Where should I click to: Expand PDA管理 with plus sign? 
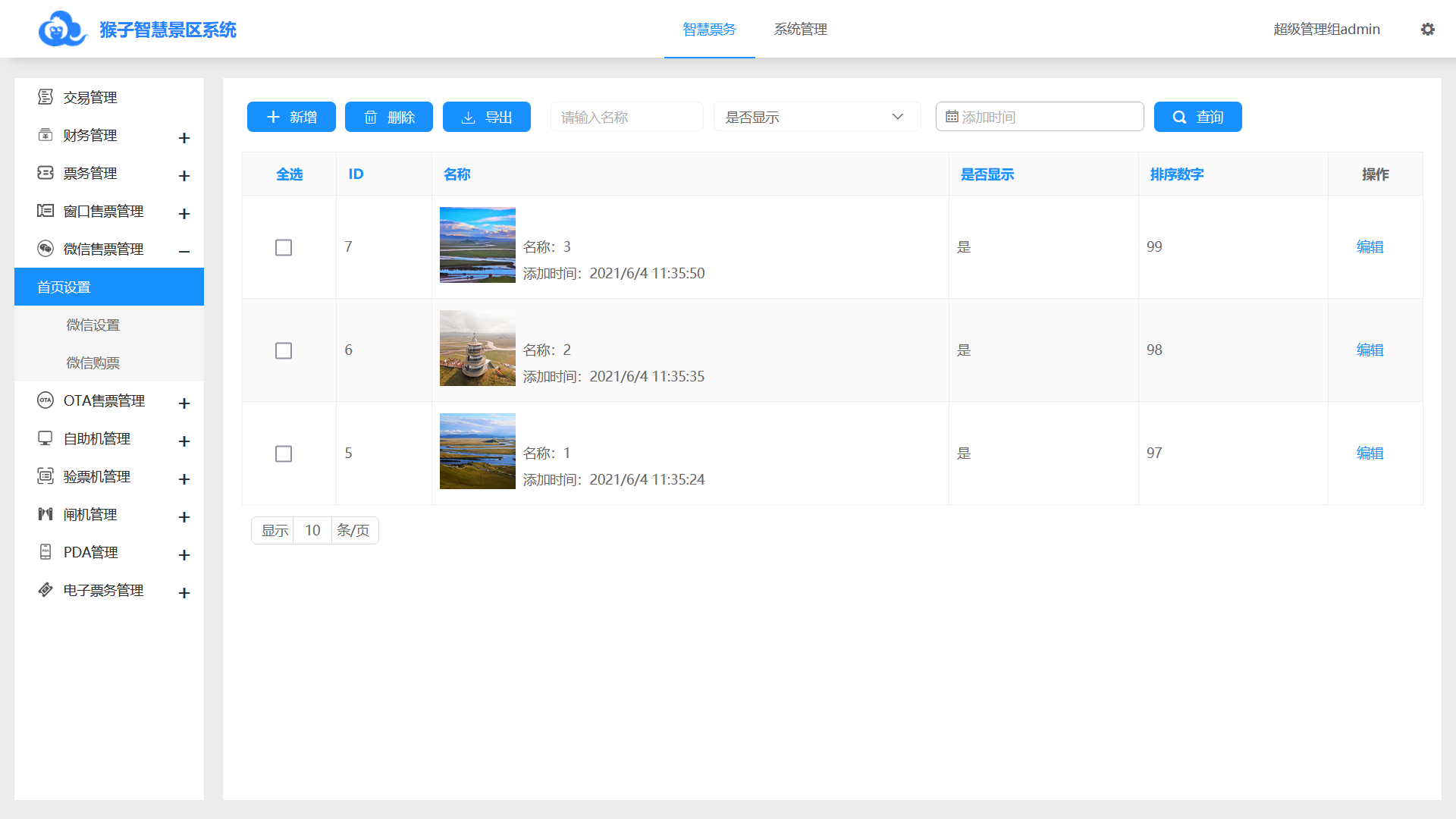184,554
